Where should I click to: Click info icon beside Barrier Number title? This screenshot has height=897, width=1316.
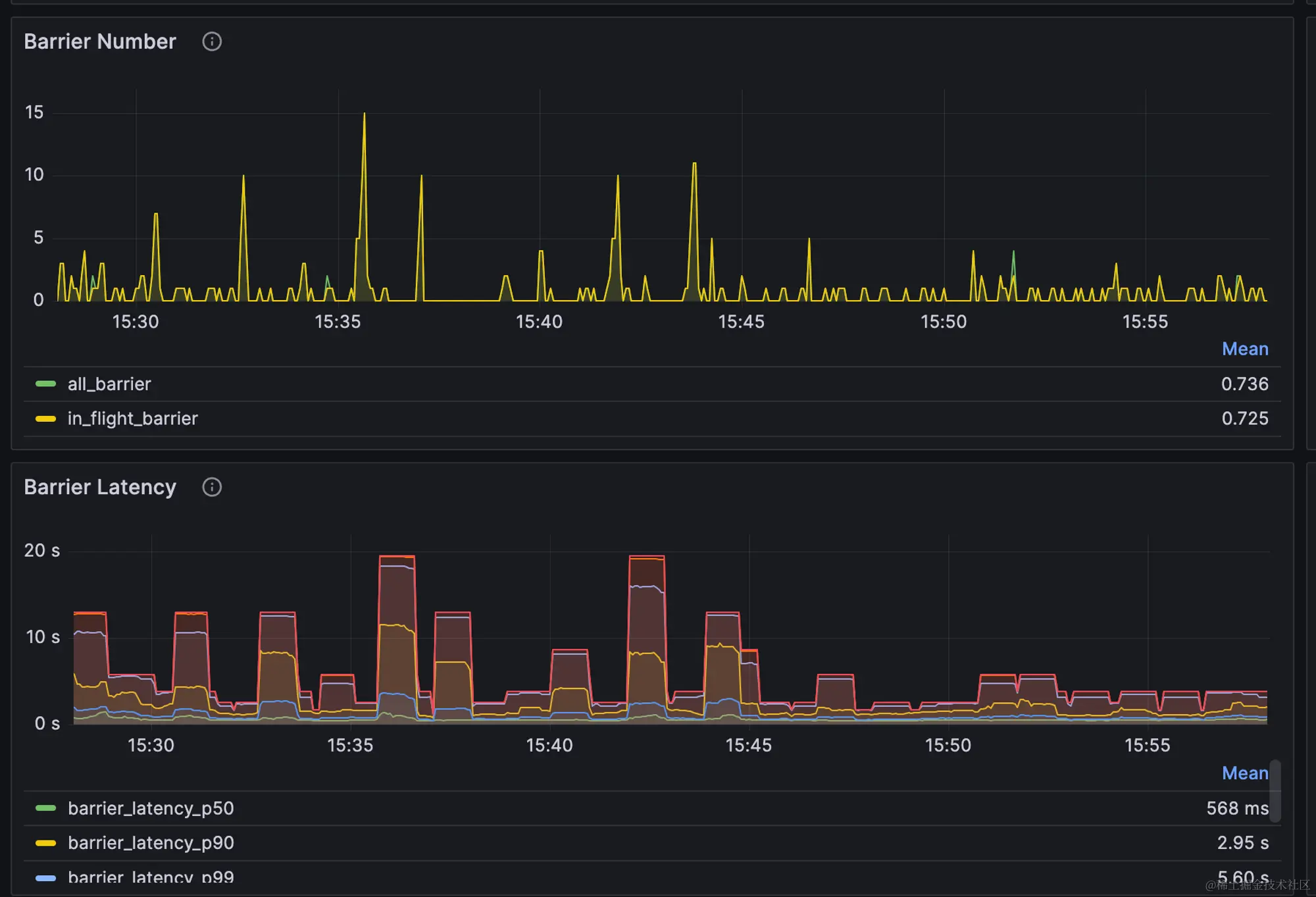(212, 41)
